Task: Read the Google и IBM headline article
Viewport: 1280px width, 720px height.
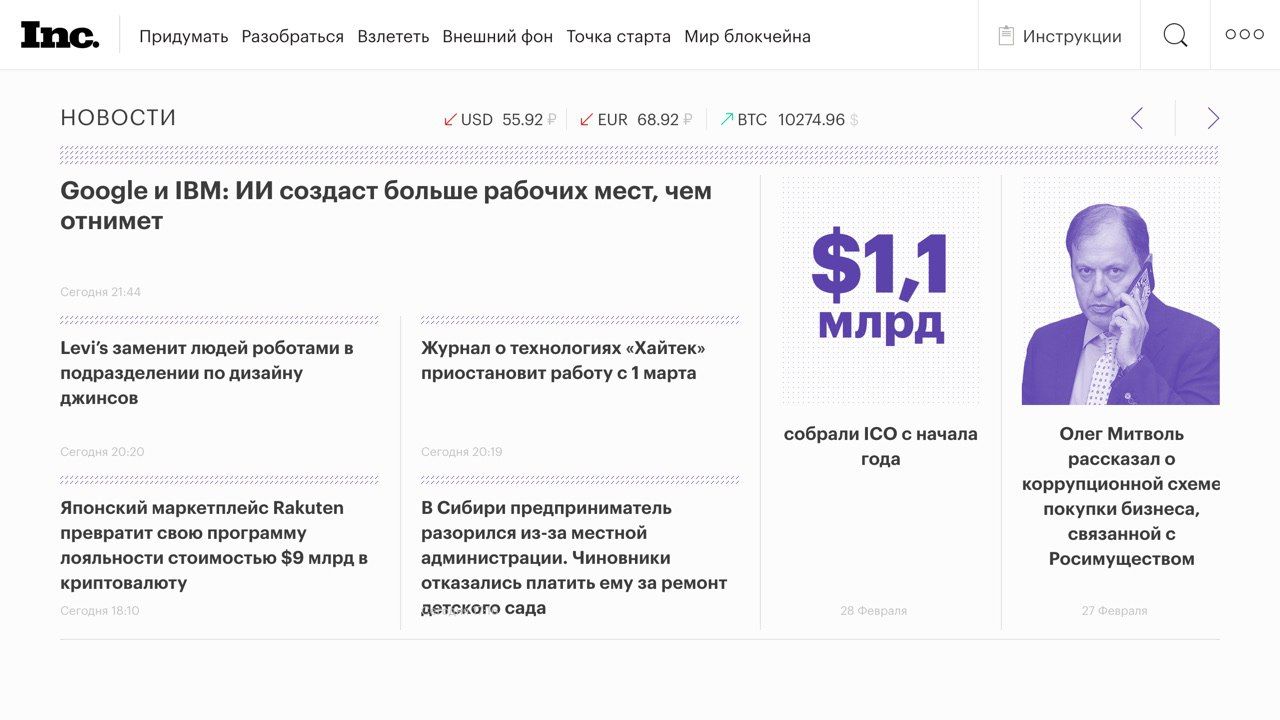Action: (x=386, y=205)
